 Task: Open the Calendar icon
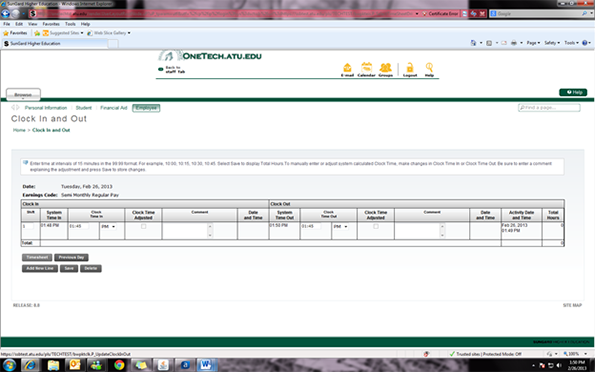(366, 69)
